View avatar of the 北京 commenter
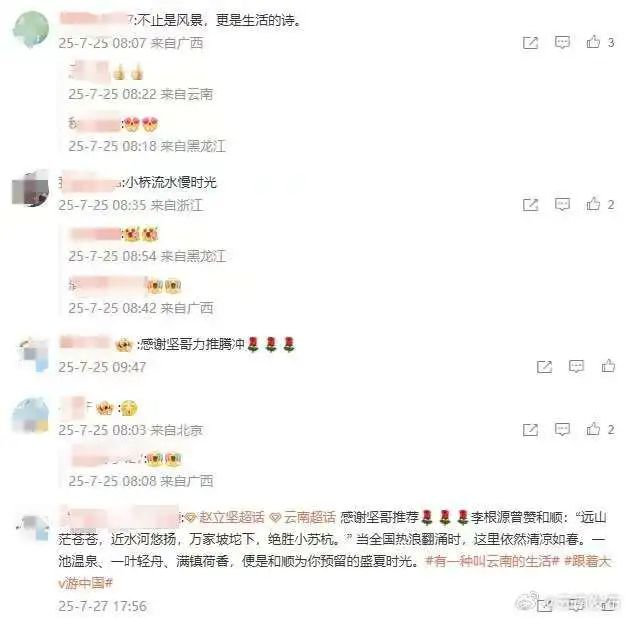Screen dimensions: 628x618 30,415
